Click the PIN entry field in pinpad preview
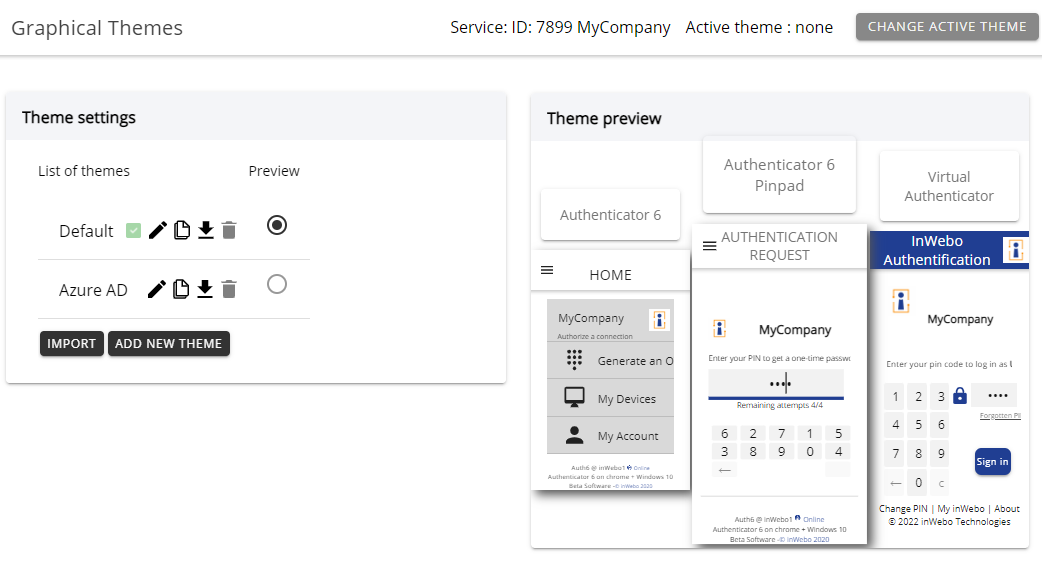Viewport: 1042px width, 581px height. tap(776, 384)
